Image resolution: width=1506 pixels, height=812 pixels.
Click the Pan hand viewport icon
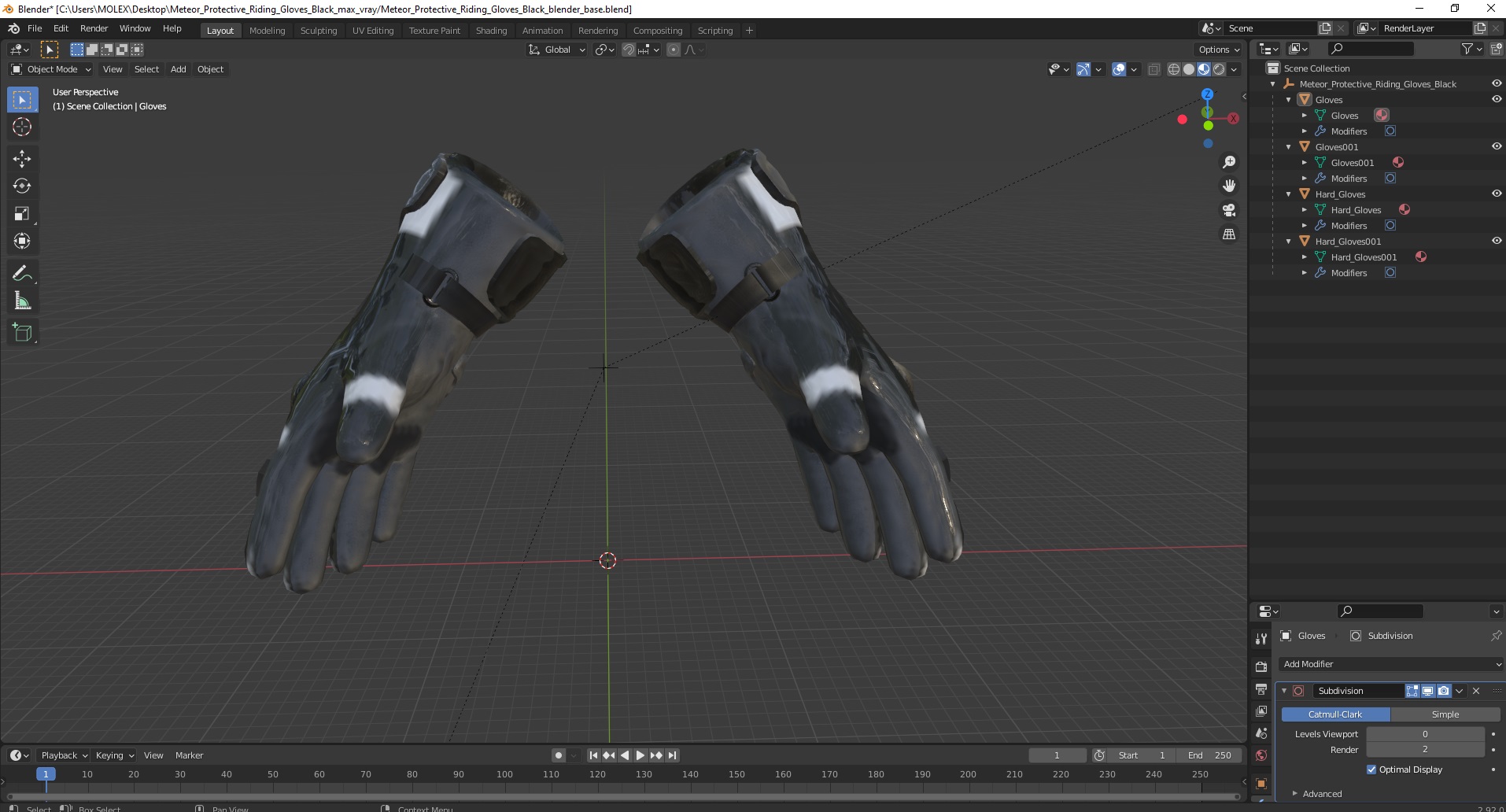coord(1228,186)
